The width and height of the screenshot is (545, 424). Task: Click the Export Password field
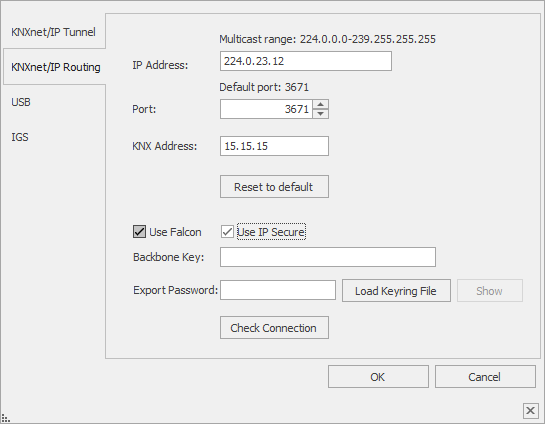(278, 290)
